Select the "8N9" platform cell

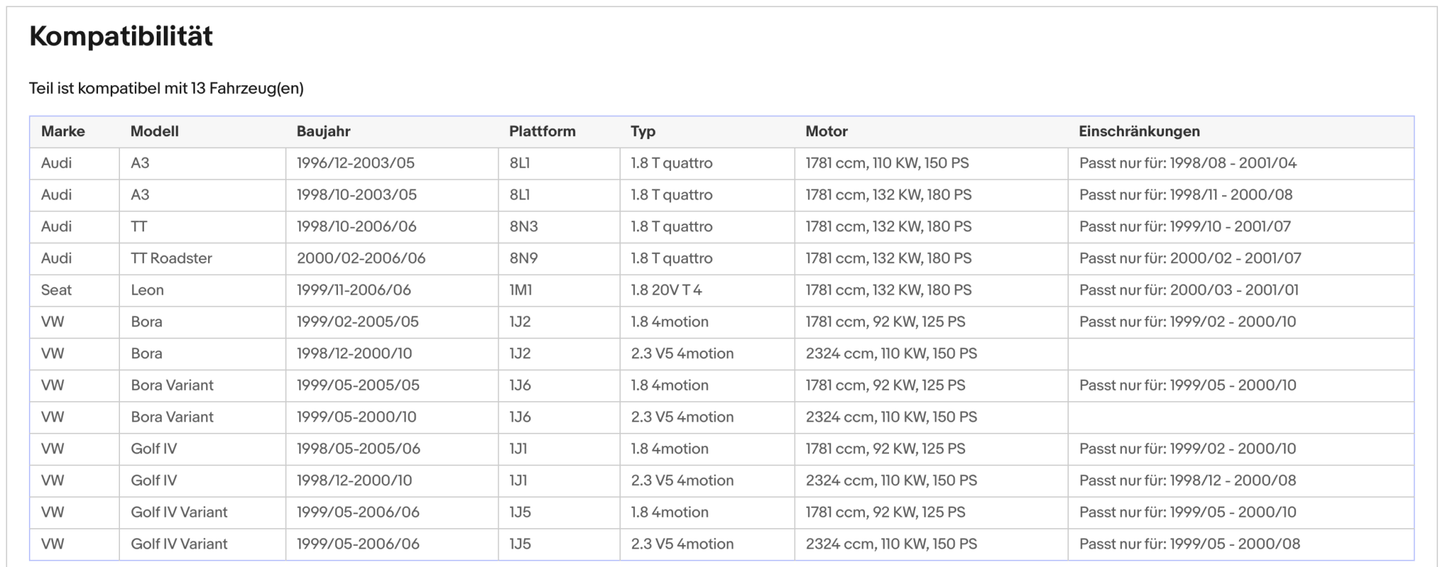click(524, 258)
